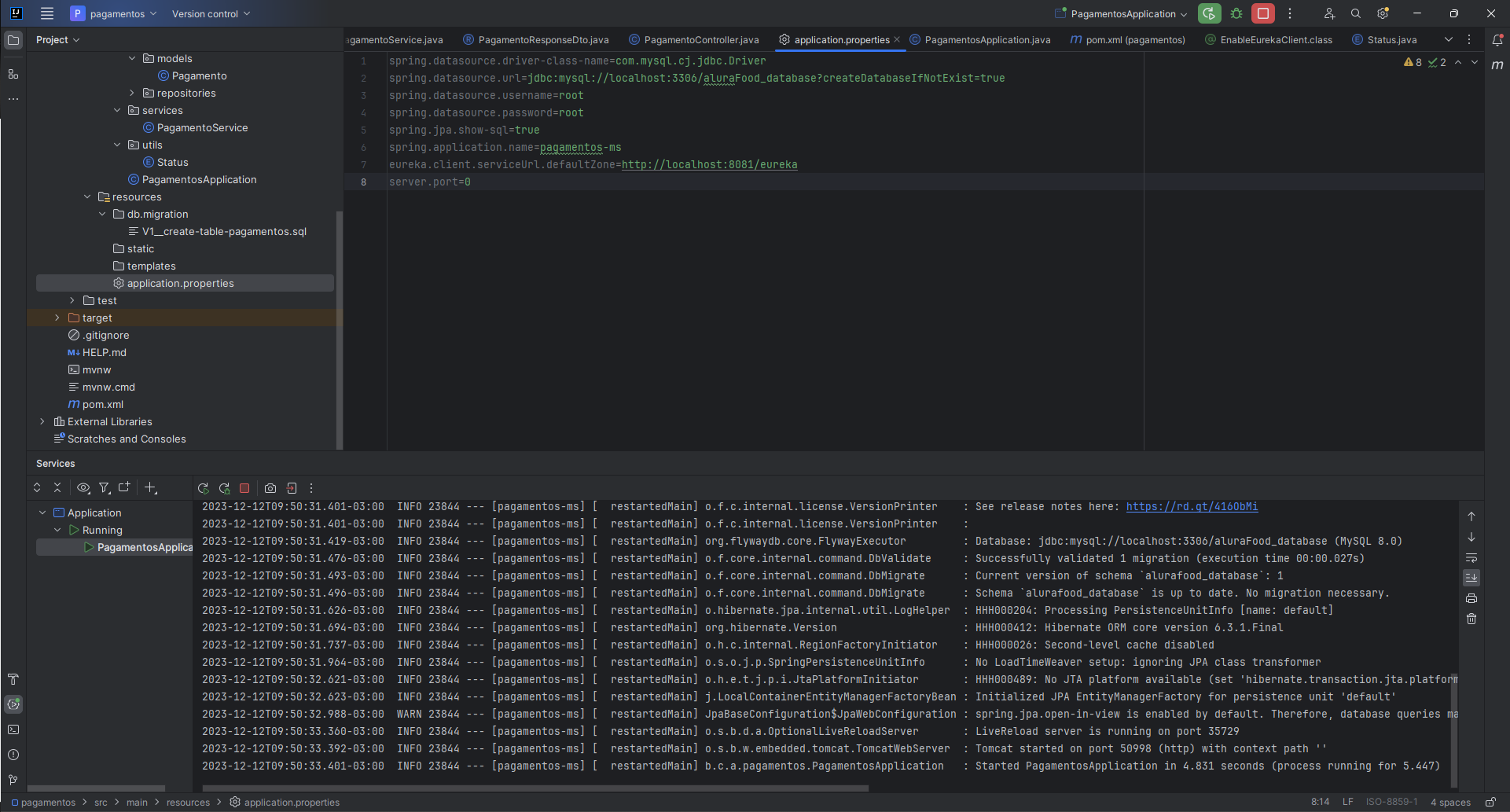
Task: Open the pagamentos project dropdown
Action: coord(114,13)
